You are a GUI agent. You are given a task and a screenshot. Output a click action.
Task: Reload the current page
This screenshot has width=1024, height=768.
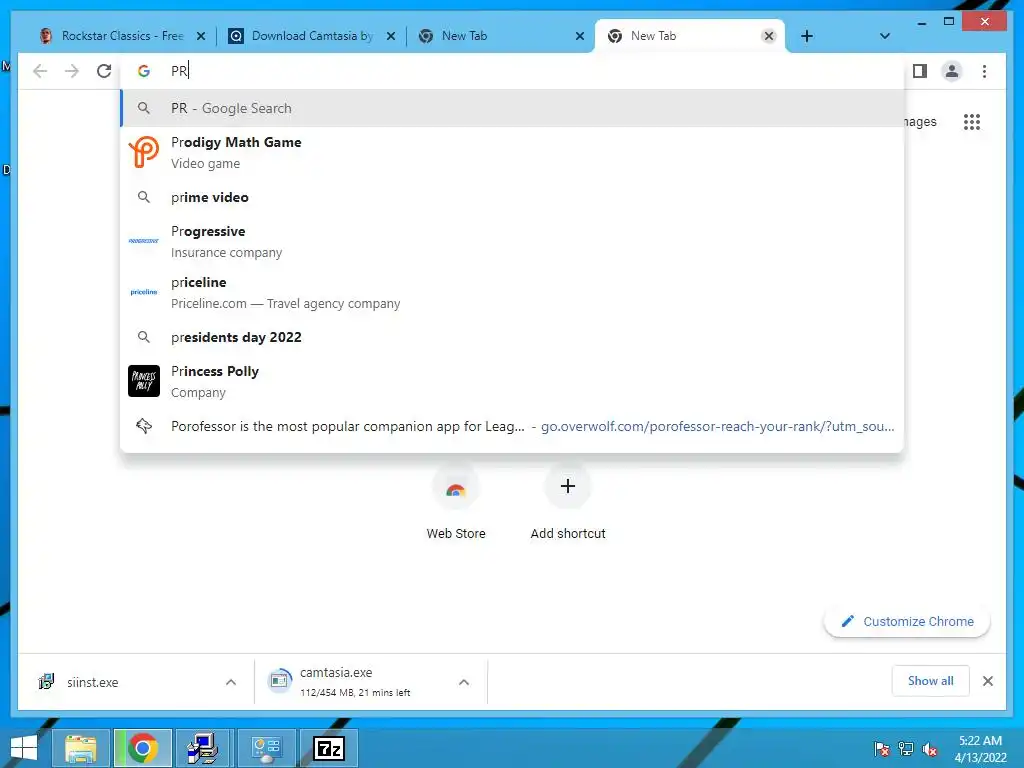104,71
